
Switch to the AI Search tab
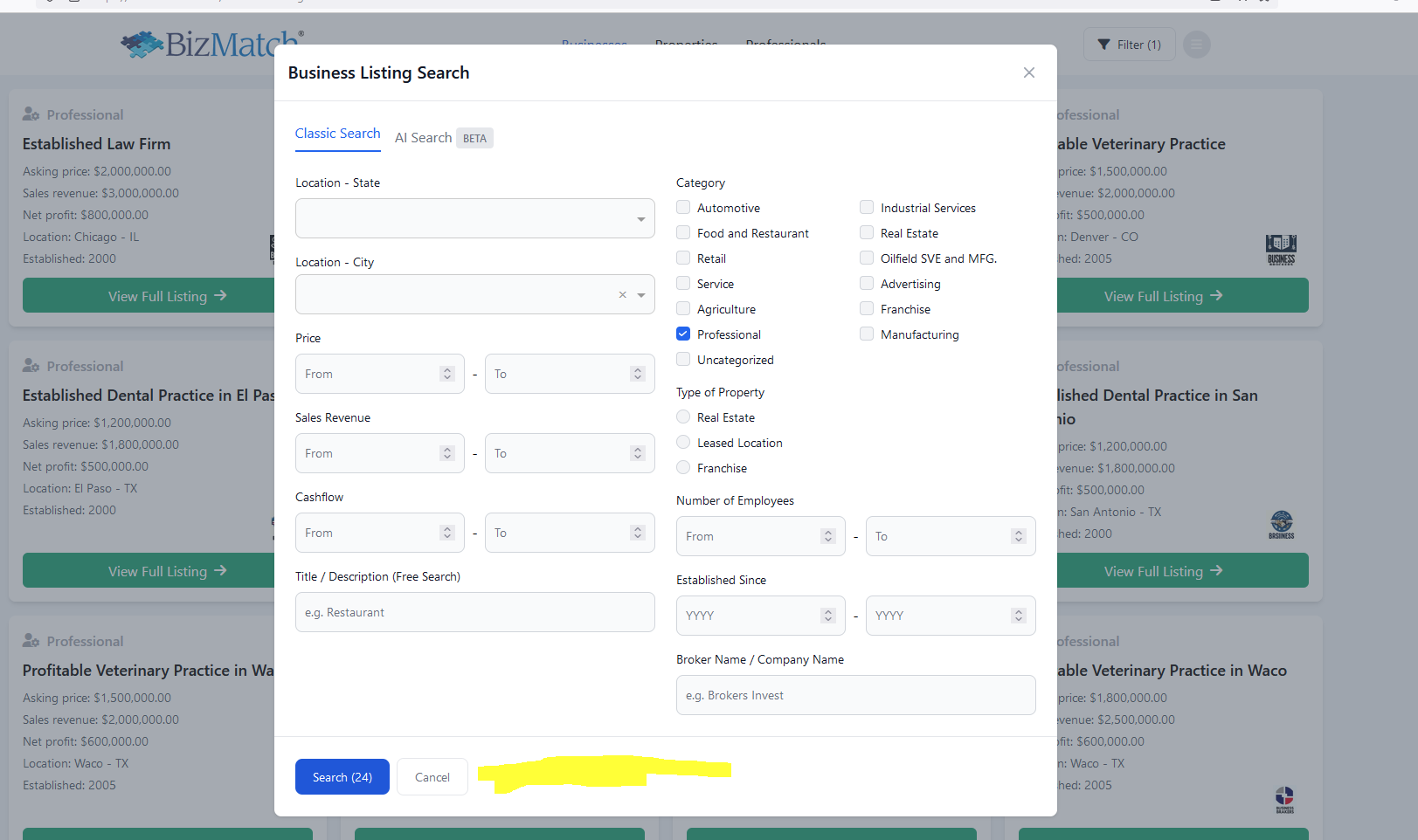[x=424, y=138]
